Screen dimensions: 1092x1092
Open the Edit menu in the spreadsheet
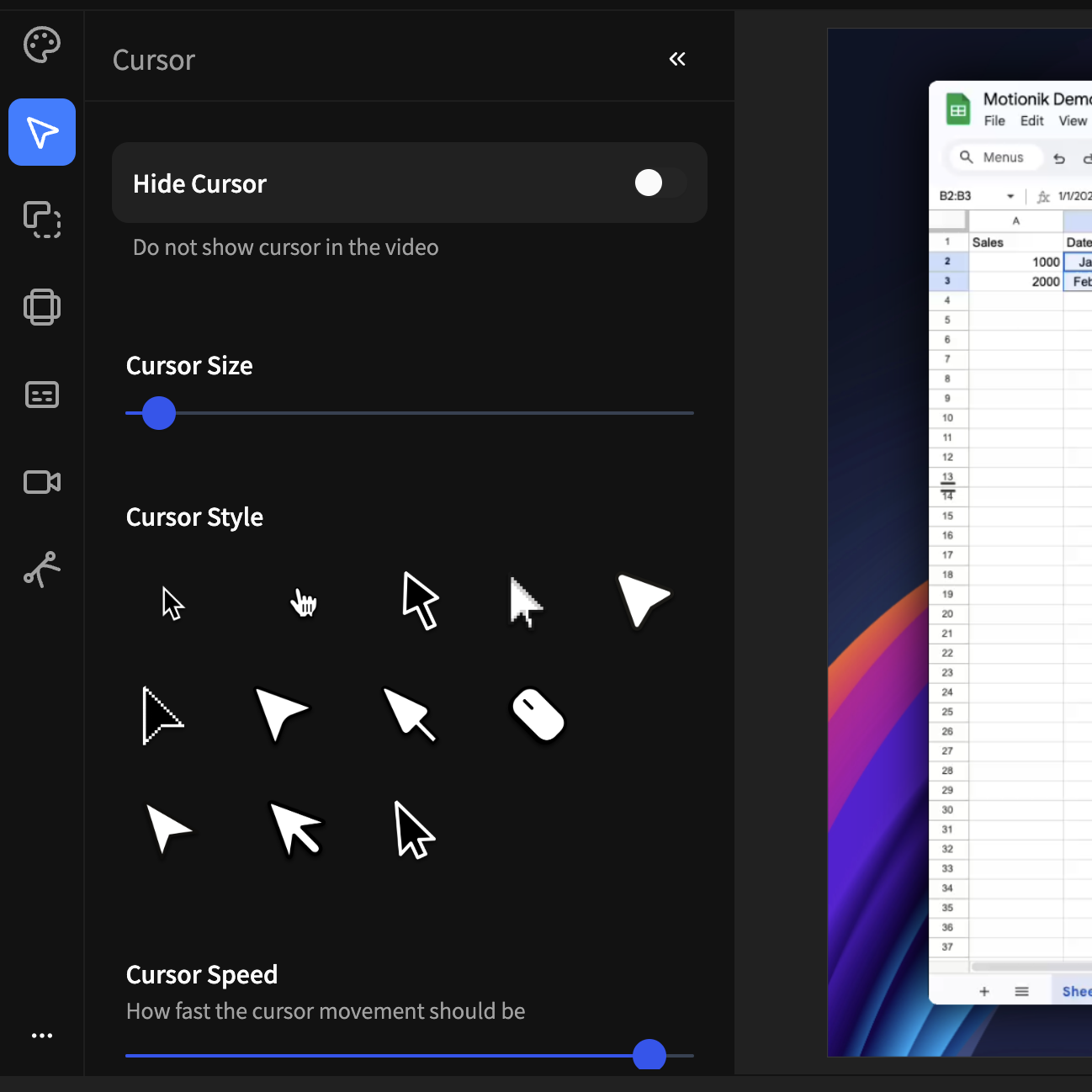(x=1031, y=120)
